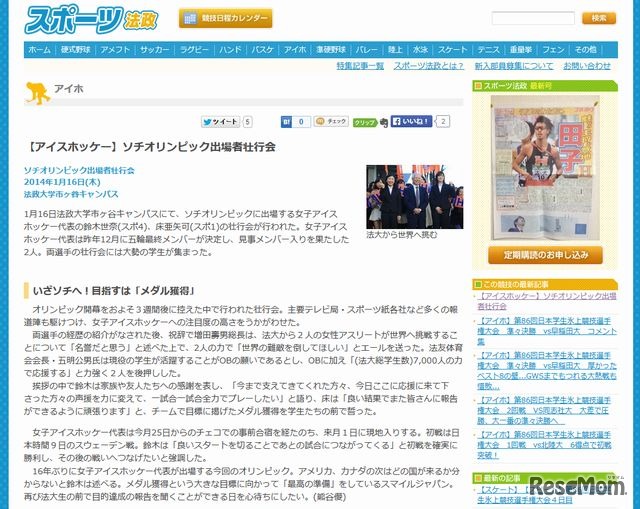
Task: Click the Twitter ツイート button
Action: (220, 122)
